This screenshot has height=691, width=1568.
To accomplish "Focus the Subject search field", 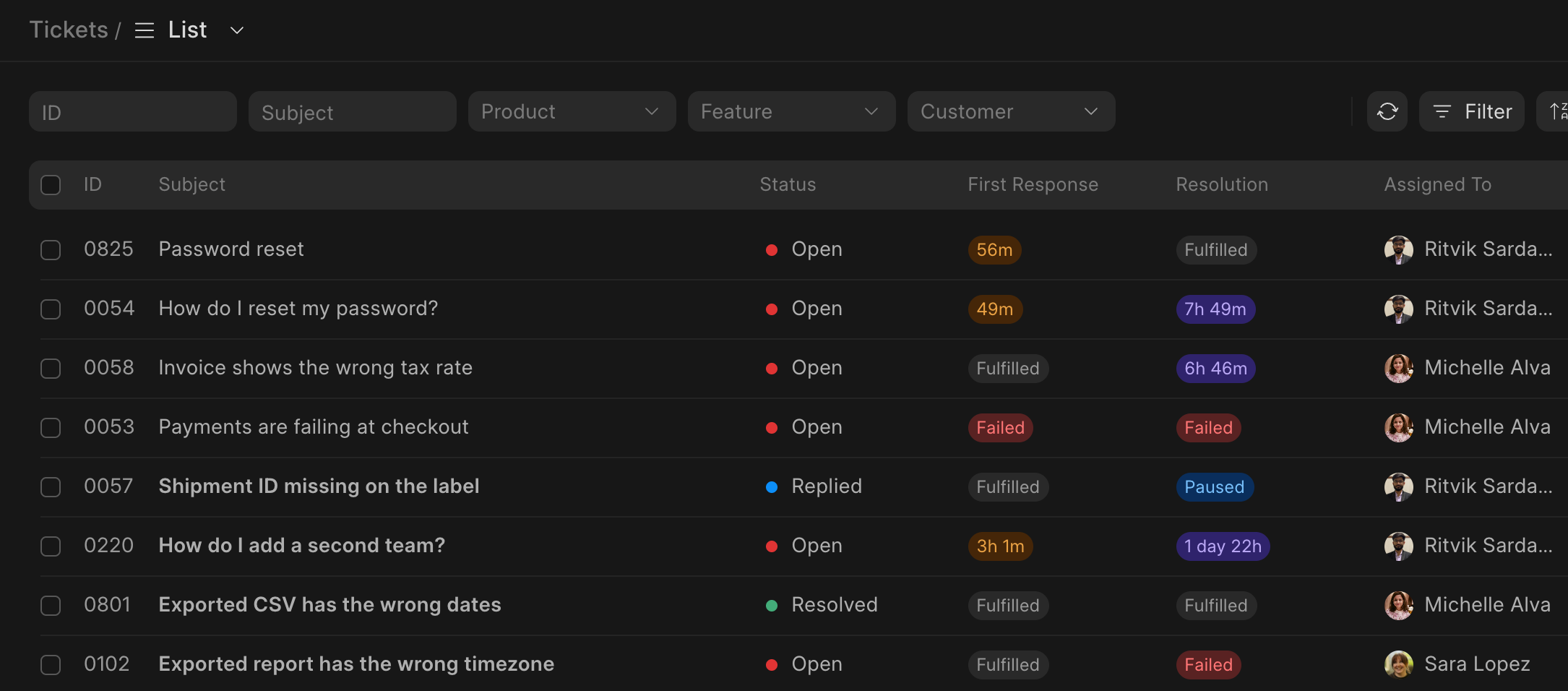I will tap(353, 111).
